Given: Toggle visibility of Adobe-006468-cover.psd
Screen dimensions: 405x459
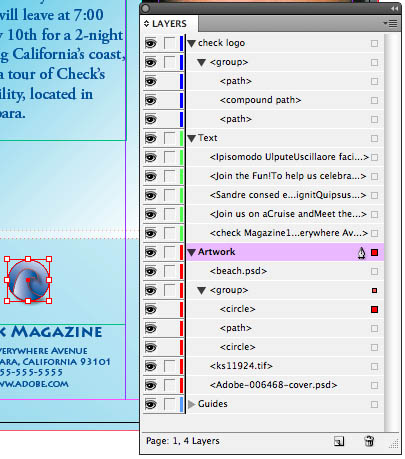Looking at the screenshot, I should pos(151,385).
